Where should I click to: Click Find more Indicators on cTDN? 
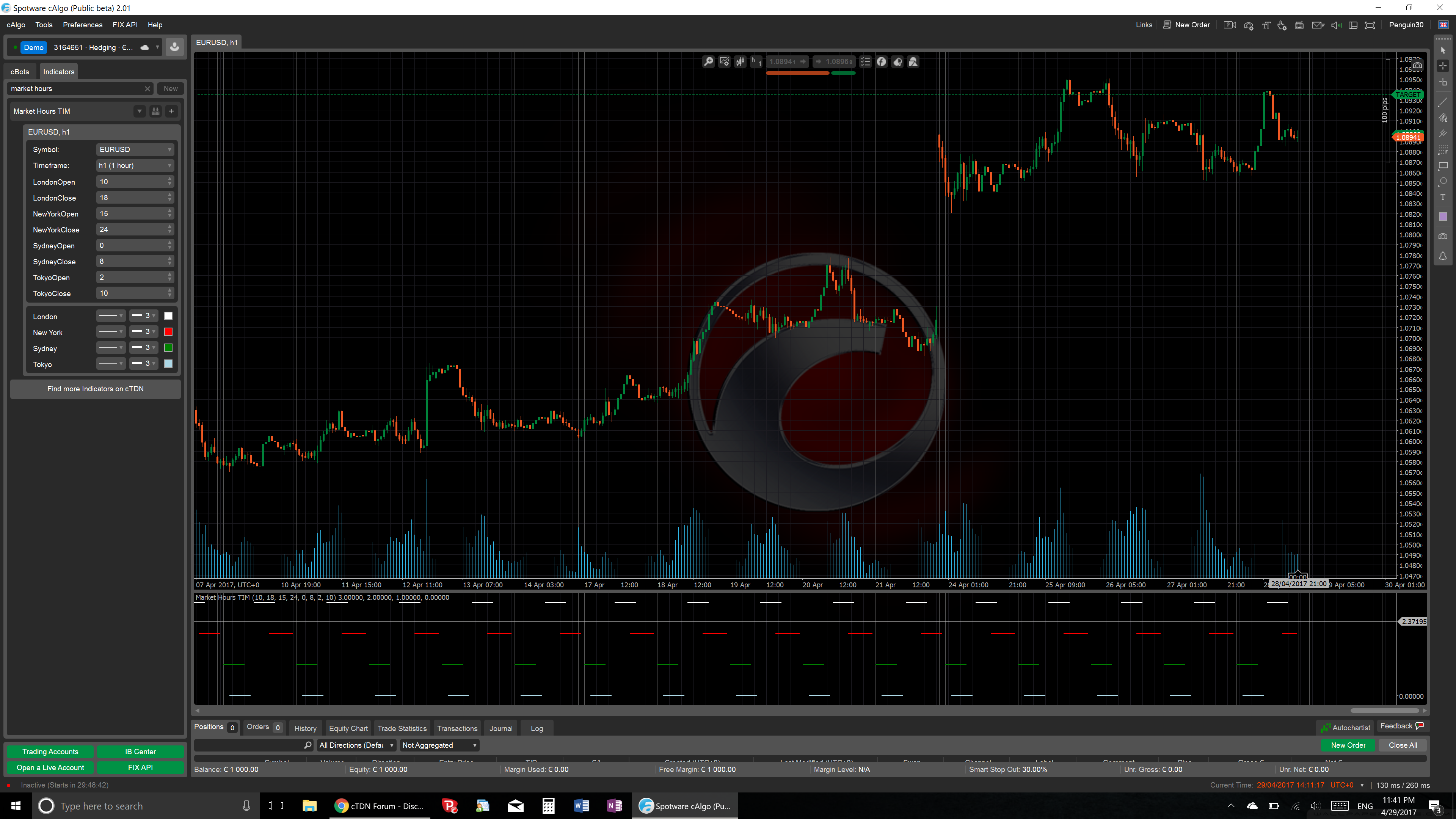(96, 389)
